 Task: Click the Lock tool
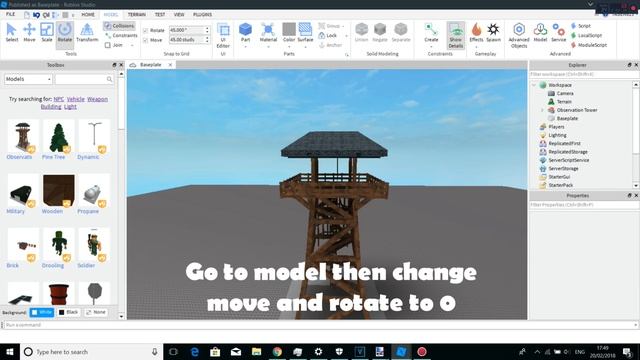[x=328, y=36]
